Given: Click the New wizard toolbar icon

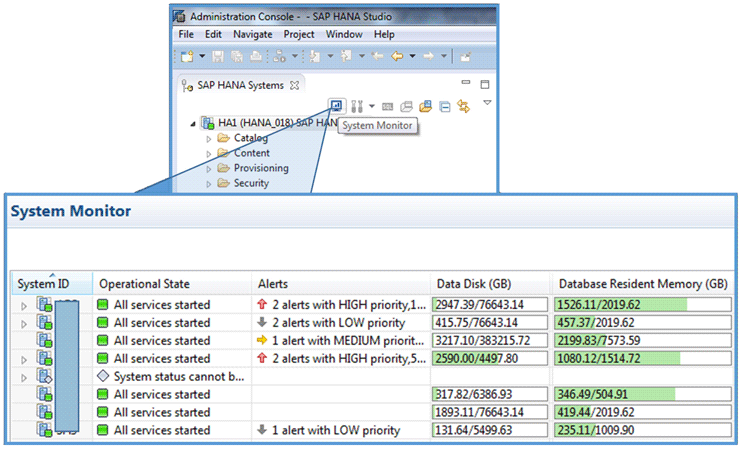Looking at the screenshot, I should (187, 57).
